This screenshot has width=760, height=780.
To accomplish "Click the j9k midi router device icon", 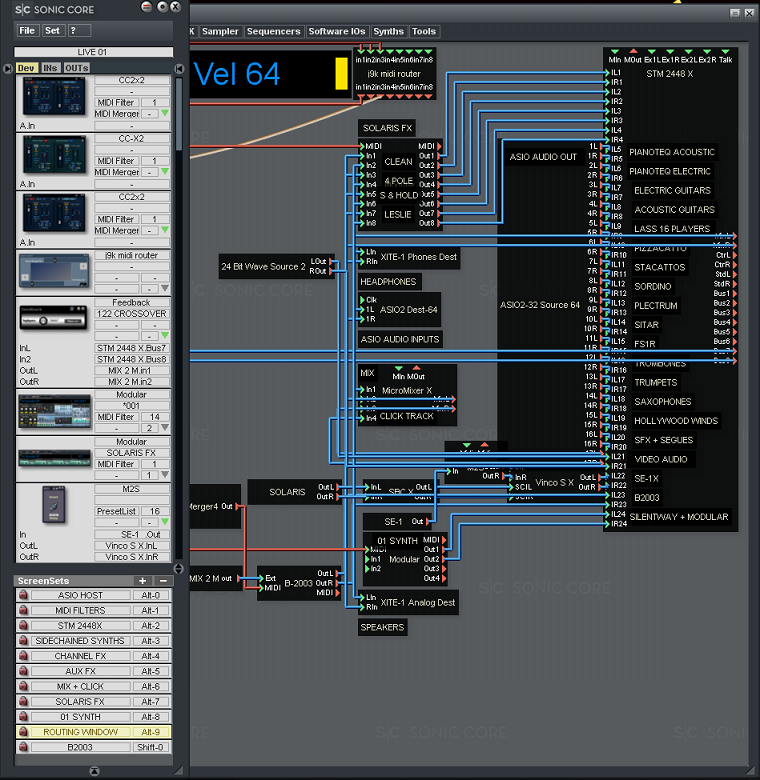I will [x=56, y=272].
